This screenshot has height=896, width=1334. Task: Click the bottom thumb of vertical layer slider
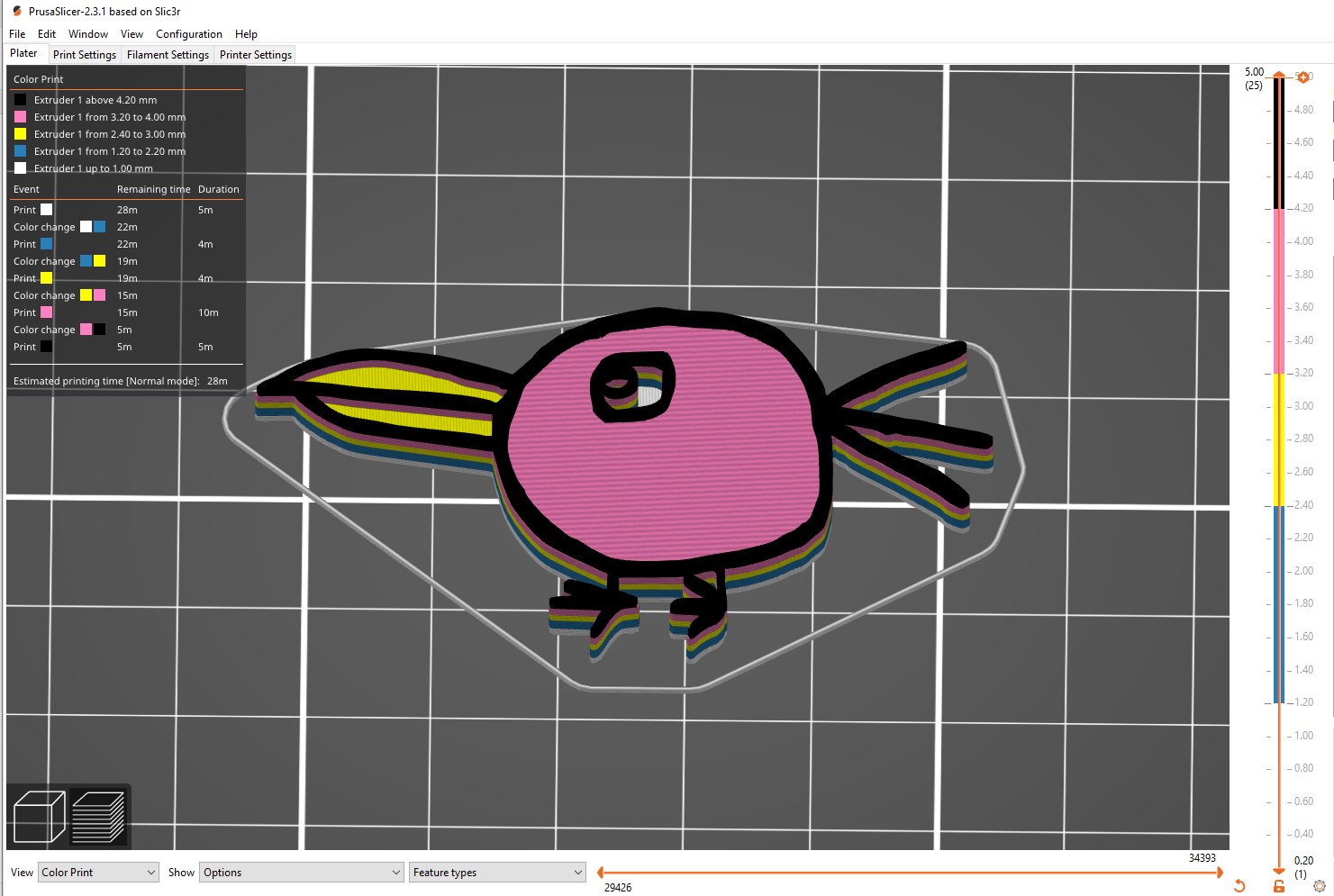(x=1279, y=871)
